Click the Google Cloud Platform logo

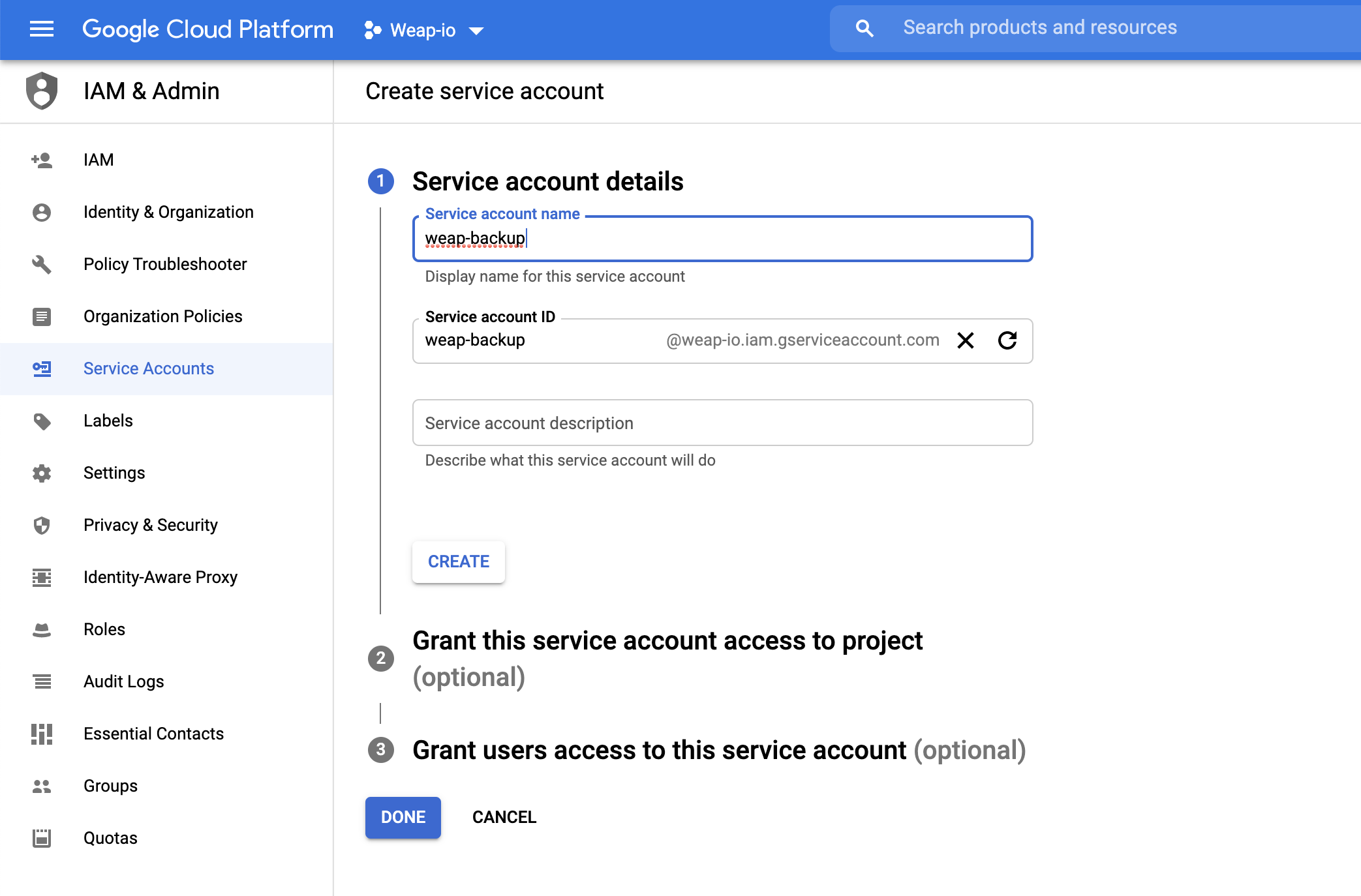(x=207, y=29)
